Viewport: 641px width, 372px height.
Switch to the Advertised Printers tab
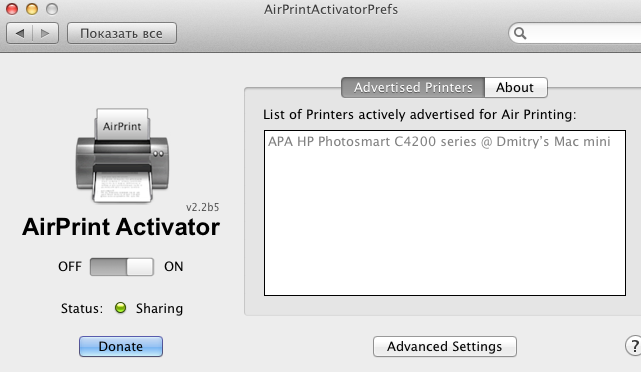coord(413,87)
